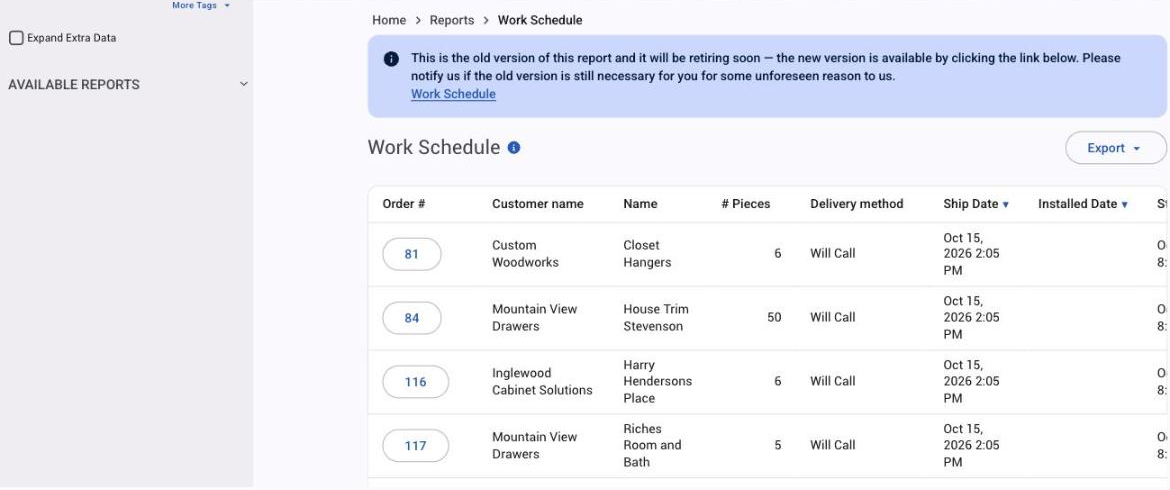Click the ship date in order 117 row
Viewport: 1170px width, 490px height.
[971, 445]
